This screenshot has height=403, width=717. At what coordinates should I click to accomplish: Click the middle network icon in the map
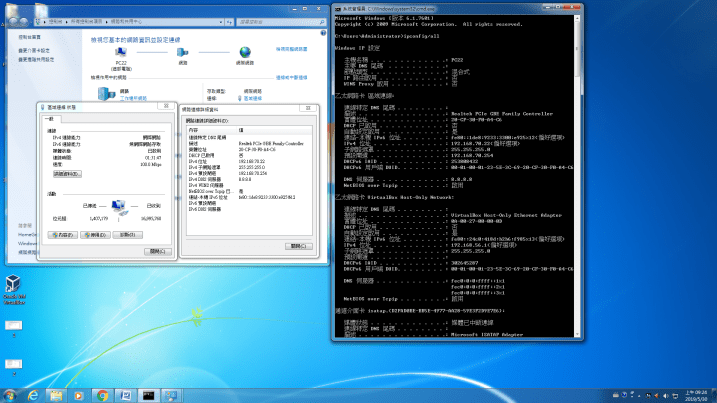click(x=183, y=53)
